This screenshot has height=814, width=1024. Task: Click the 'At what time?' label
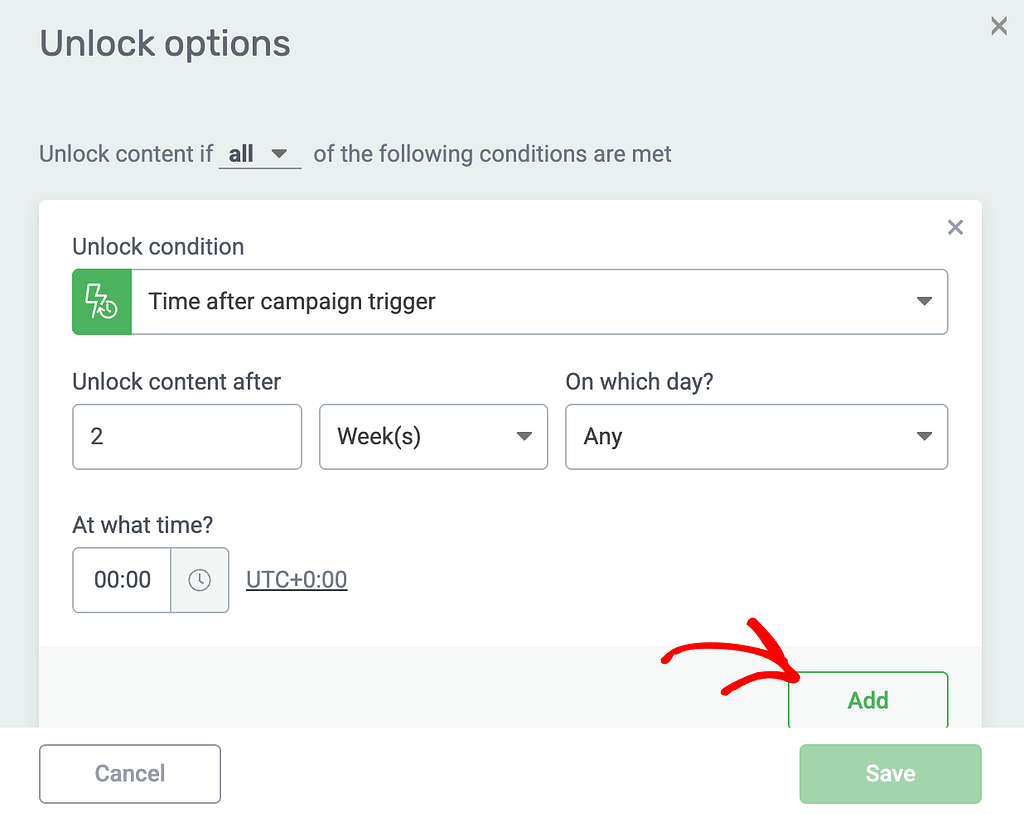142,525
